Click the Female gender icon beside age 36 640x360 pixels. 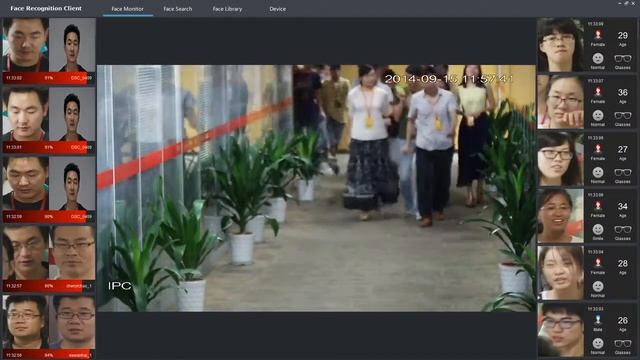point(598,92)
